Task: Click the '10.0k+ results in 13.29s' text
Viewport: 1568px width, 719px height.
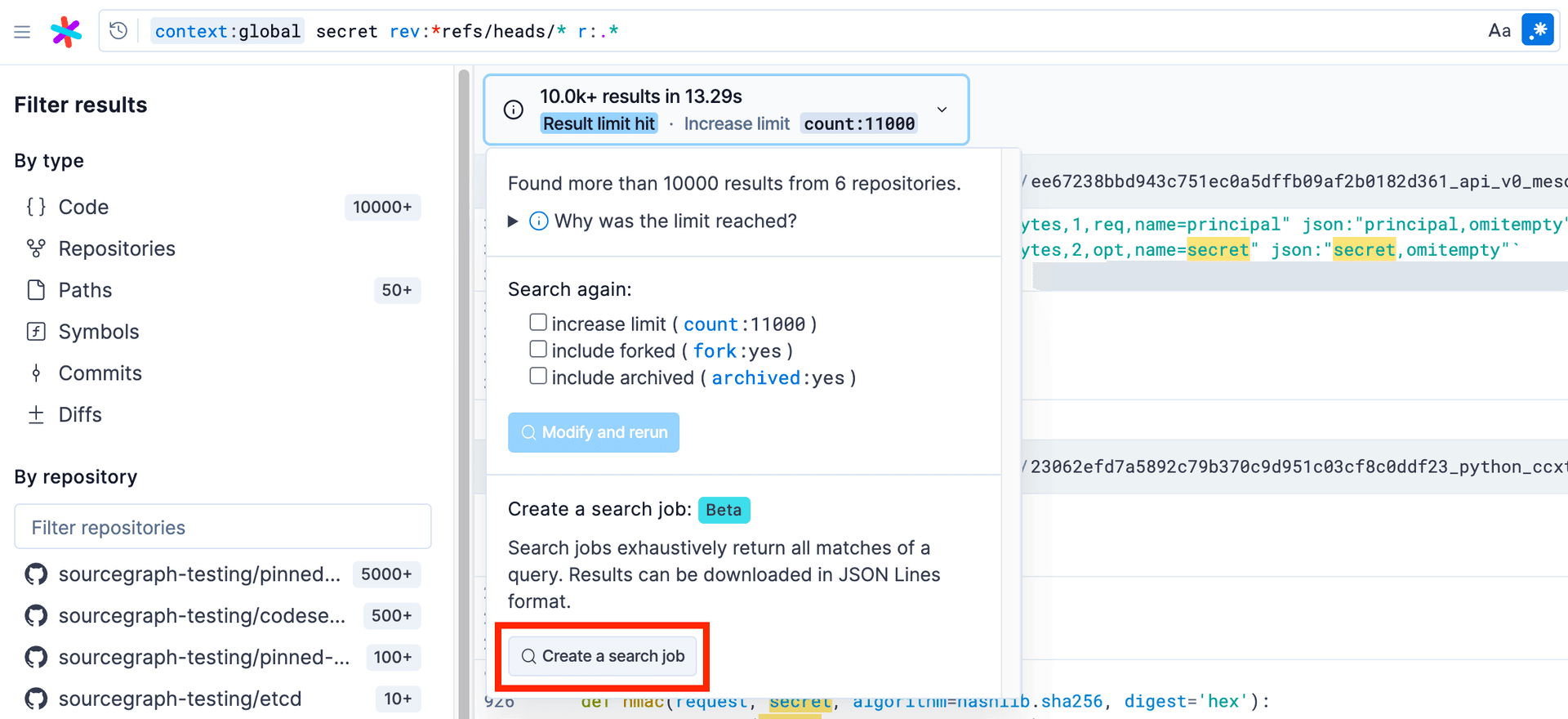Action: pos(641,96)
